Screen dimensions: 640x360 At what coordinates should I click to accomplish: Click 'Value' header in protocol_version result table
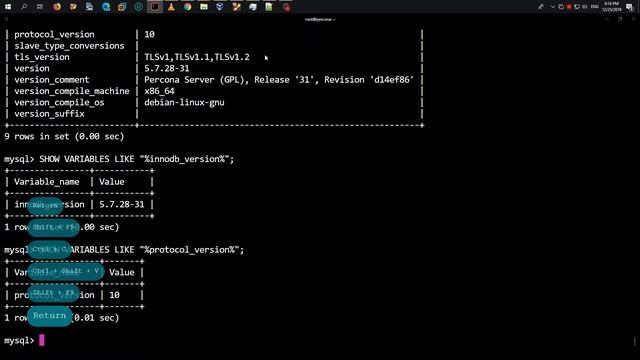(121, 272)
